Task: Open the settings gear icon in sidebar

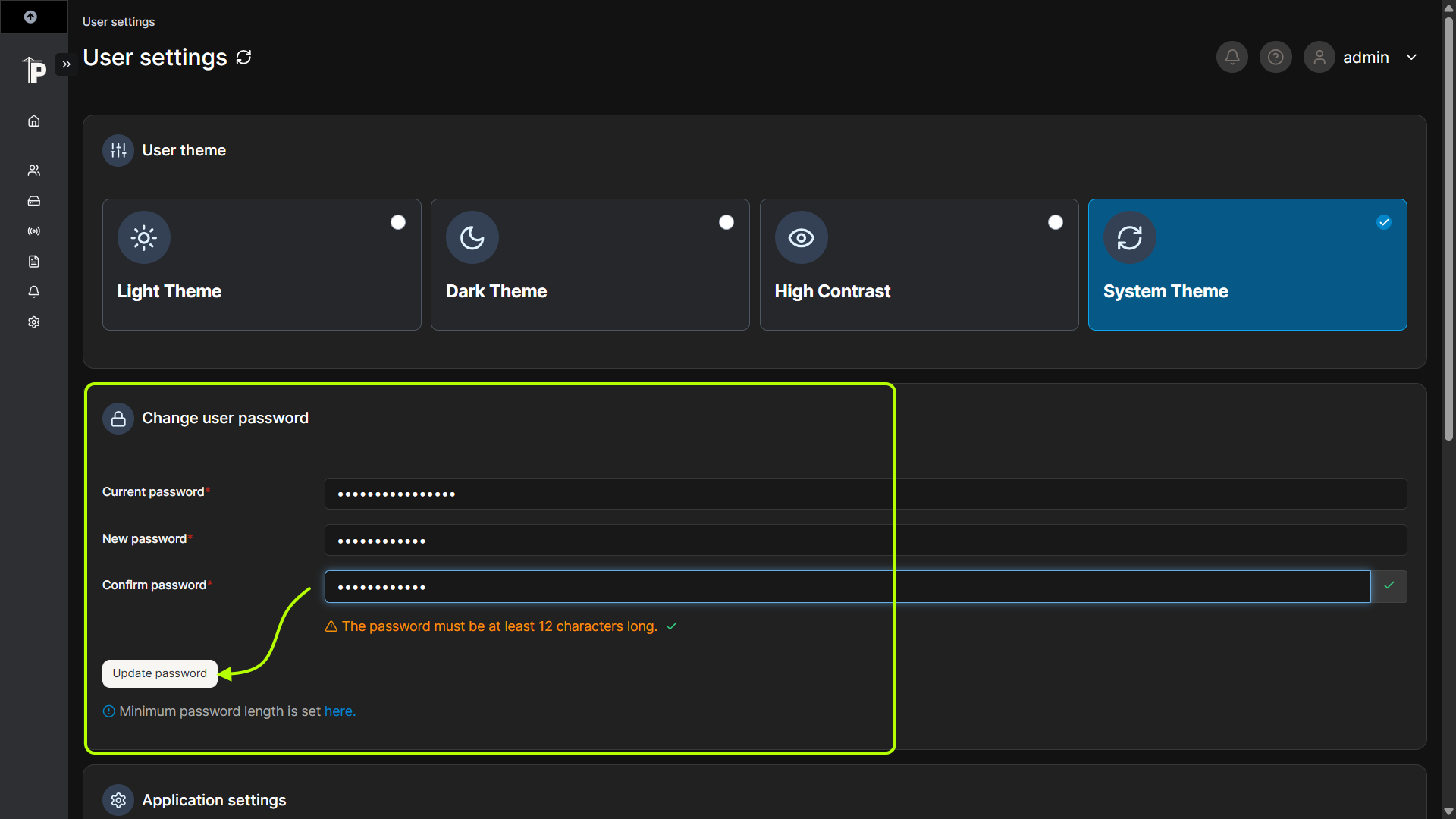Action: [34, 322]
